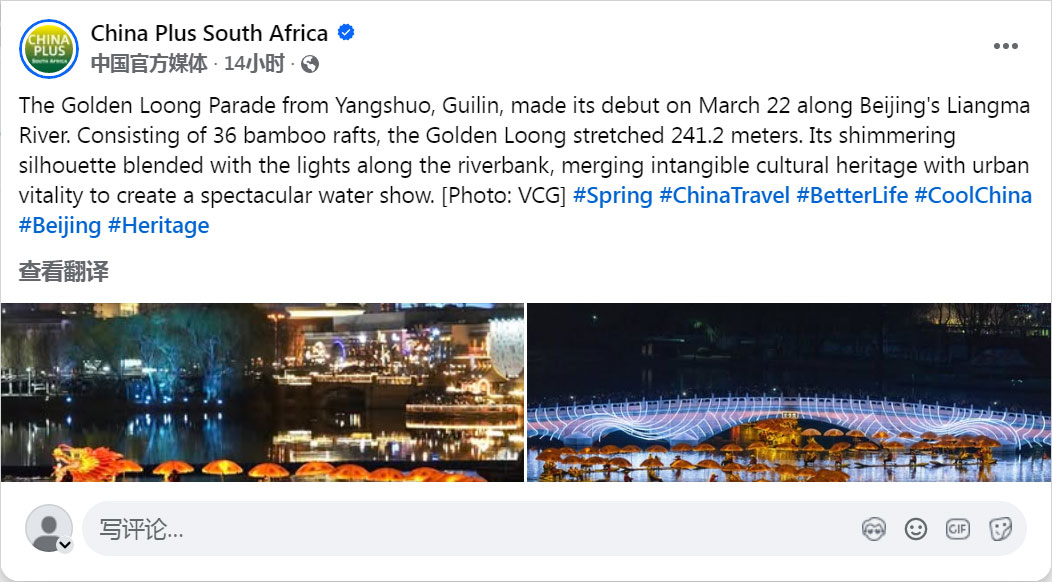Image resolution: width=1052 pixels, height=582 pixels.
Task: Open the China Plus South Africa page name
Action: point(209,33)
